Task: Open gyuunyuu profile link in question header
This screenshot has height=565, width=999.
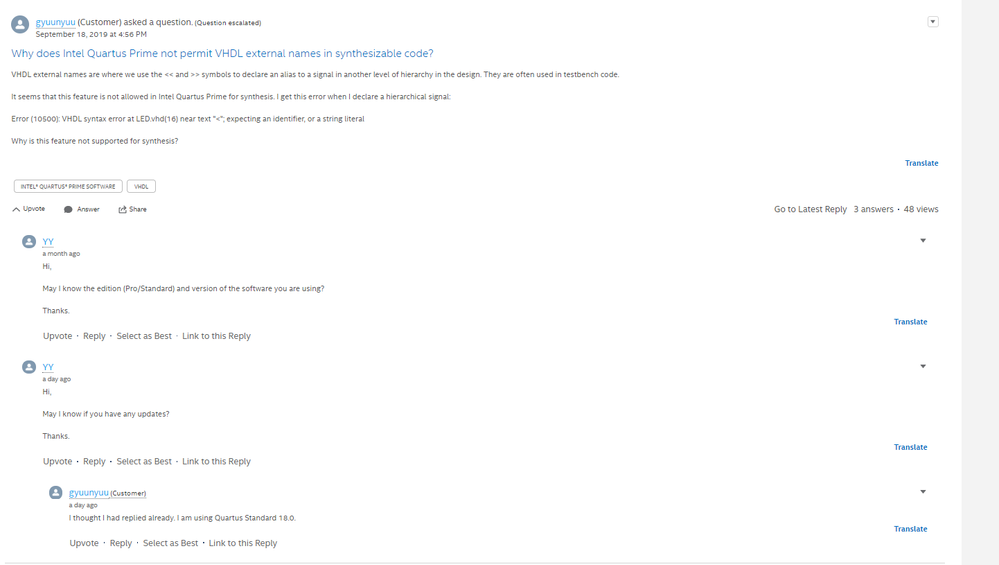Action: (x=55, y=22)
